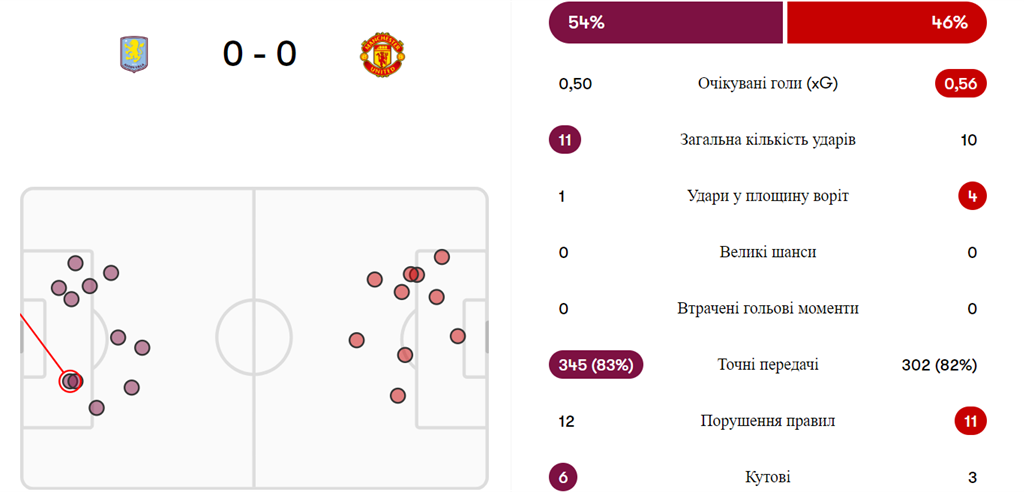The width and height of the screenshot is (1024, 492).
Task: Click the 46% possession bar segment
Action: click(x=886, y=23)
